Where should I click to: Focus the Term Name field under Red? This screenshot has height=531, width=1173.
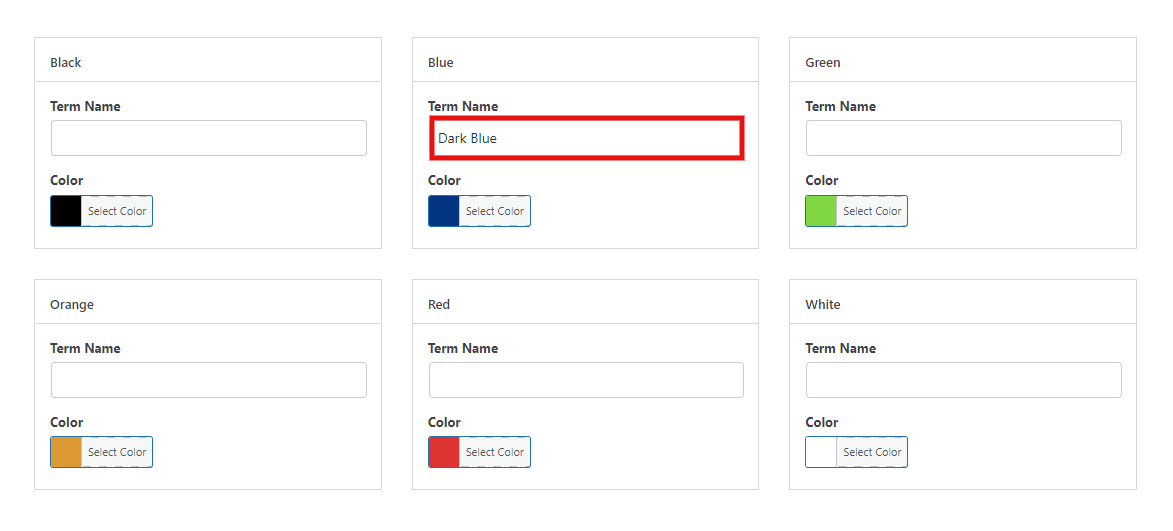[x=586, y=380]
